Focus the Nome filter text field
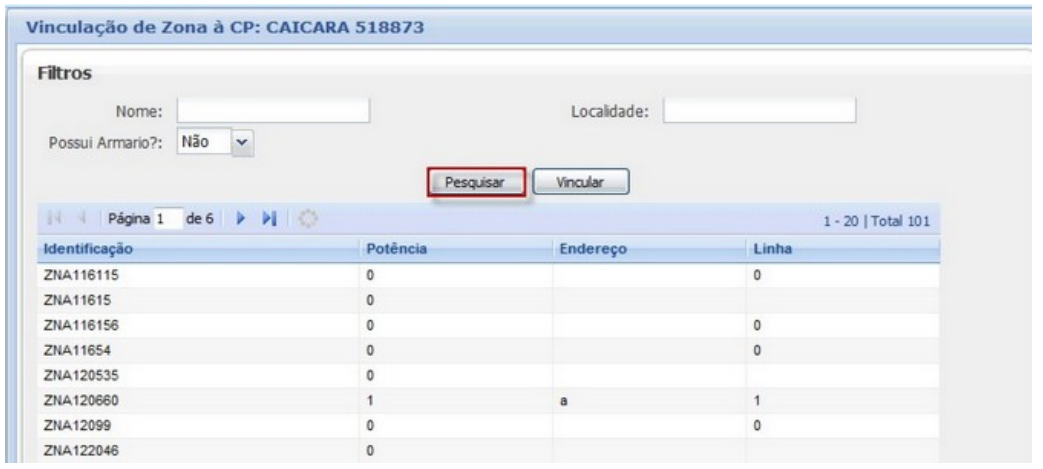 pos(273,110)
